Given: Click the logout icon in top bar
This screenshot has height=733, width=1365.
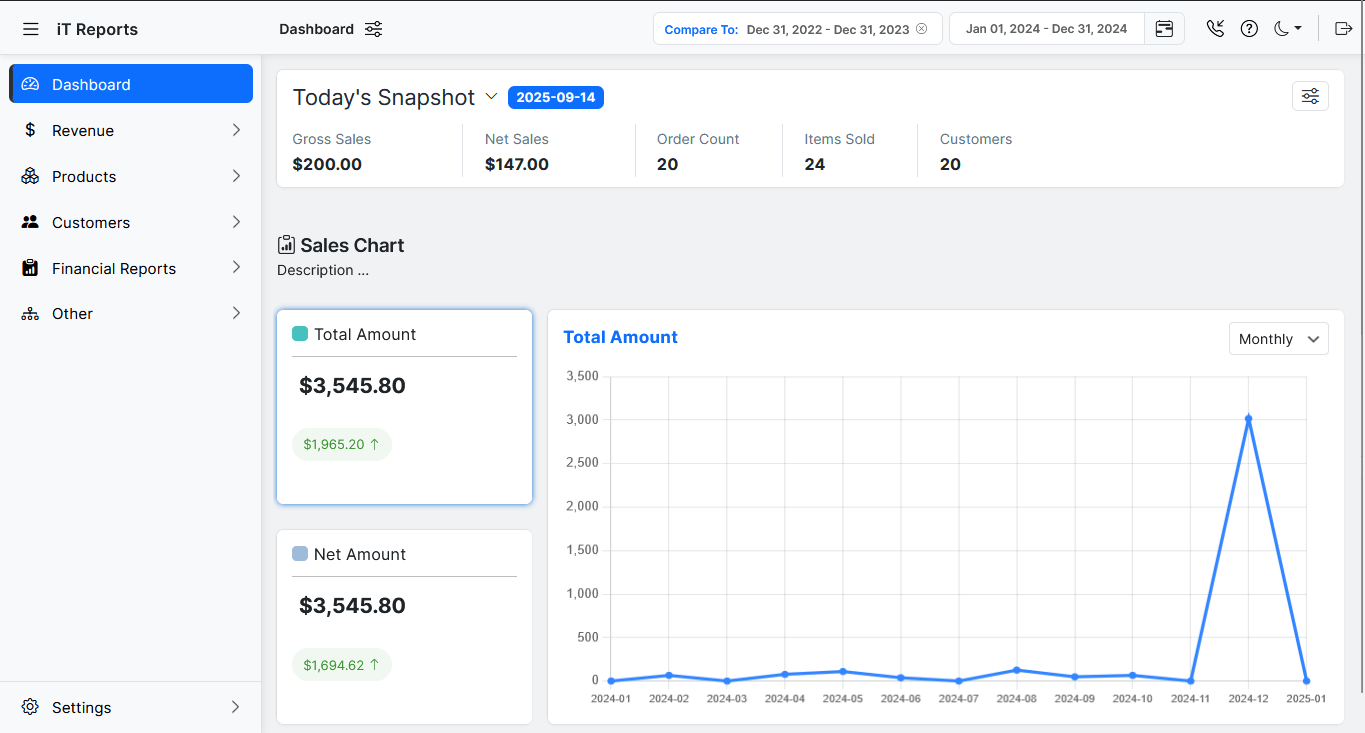Looking at the screenshot, I should pos(1343,29).
